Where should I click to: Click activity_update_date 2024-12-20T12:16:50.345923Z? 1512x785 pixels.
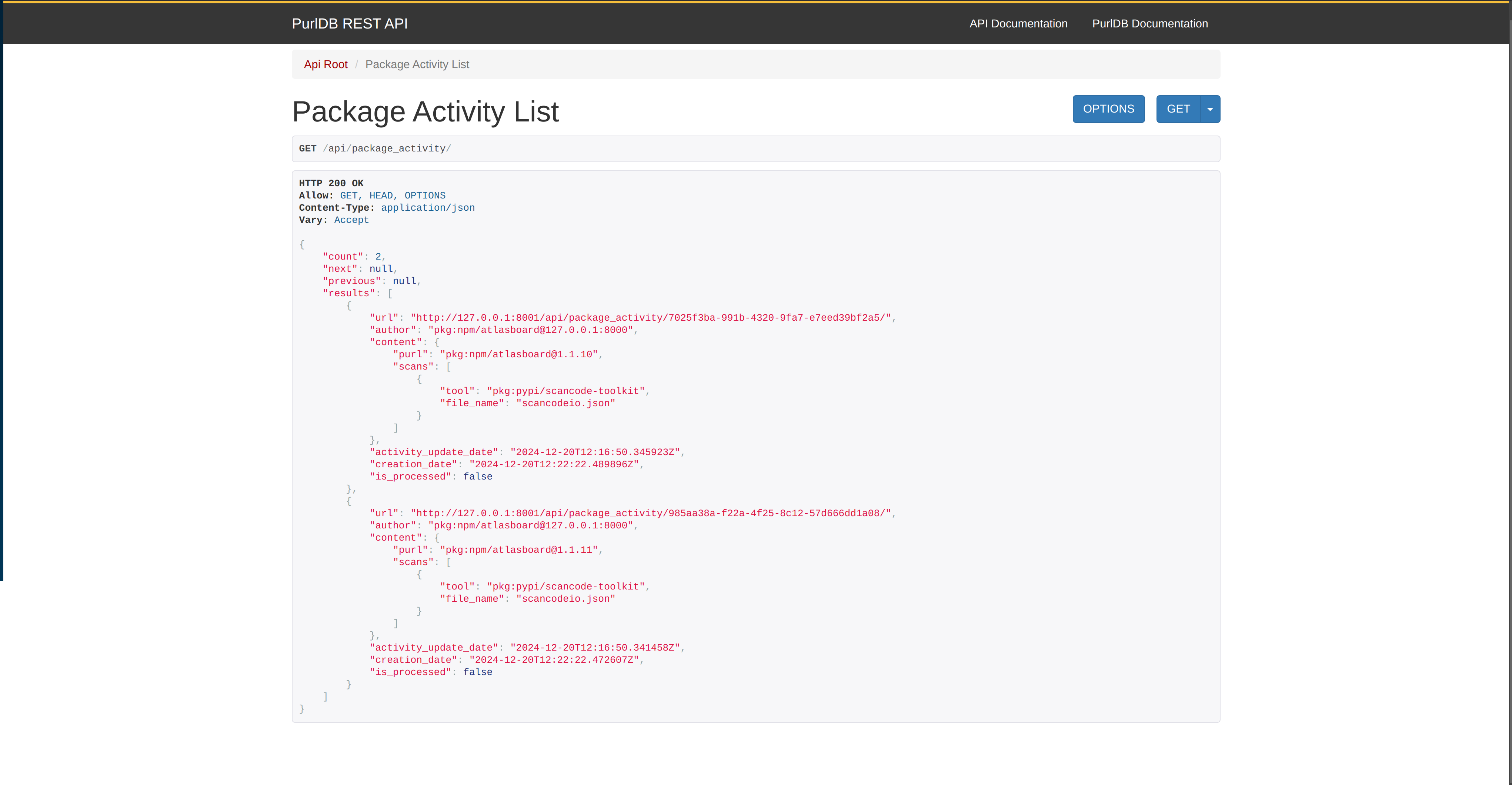[x=595, y=452]
